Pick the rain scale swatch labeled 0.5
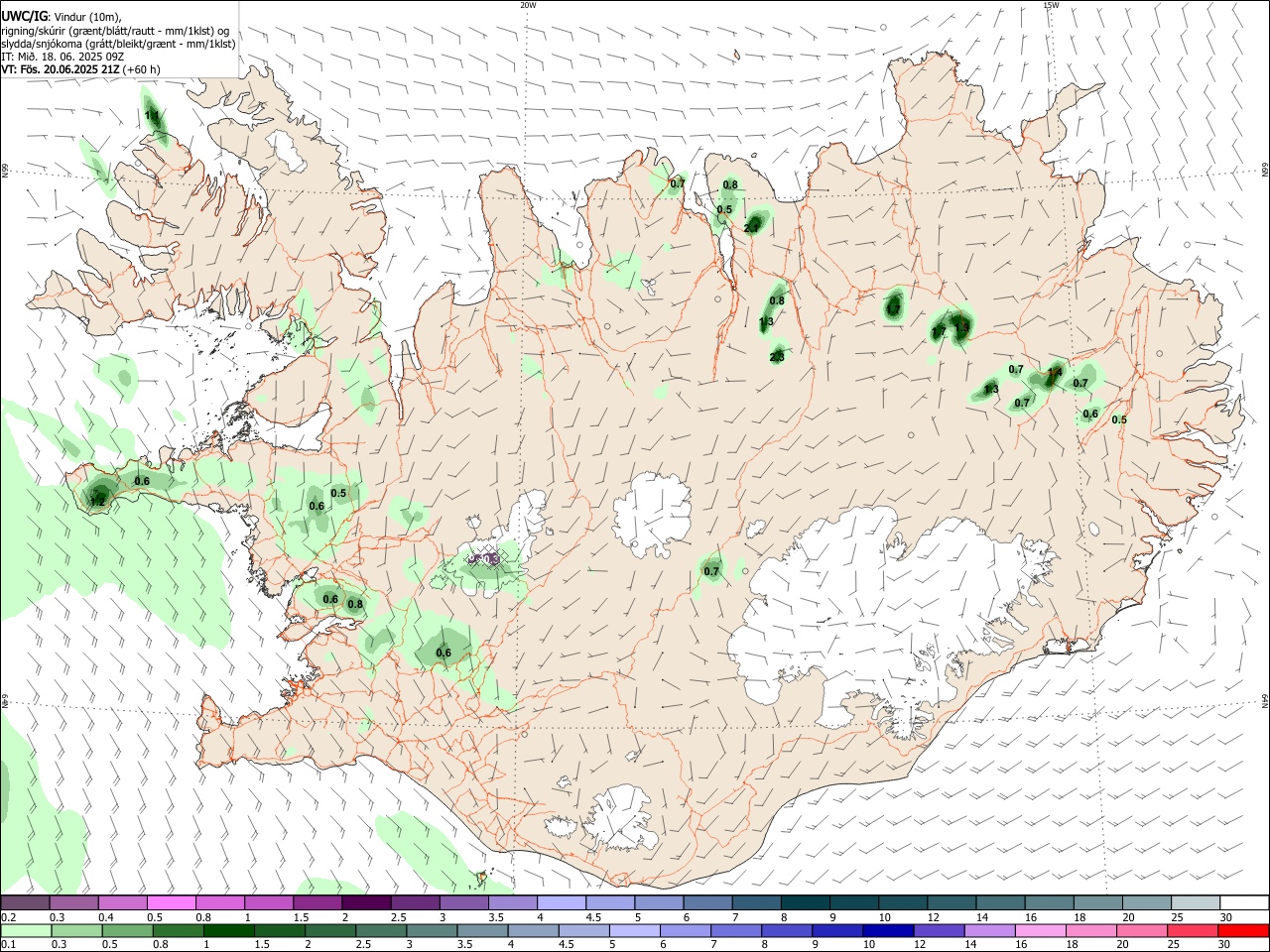The width and height of the screenshot is (1270, 952). (126, 930)
